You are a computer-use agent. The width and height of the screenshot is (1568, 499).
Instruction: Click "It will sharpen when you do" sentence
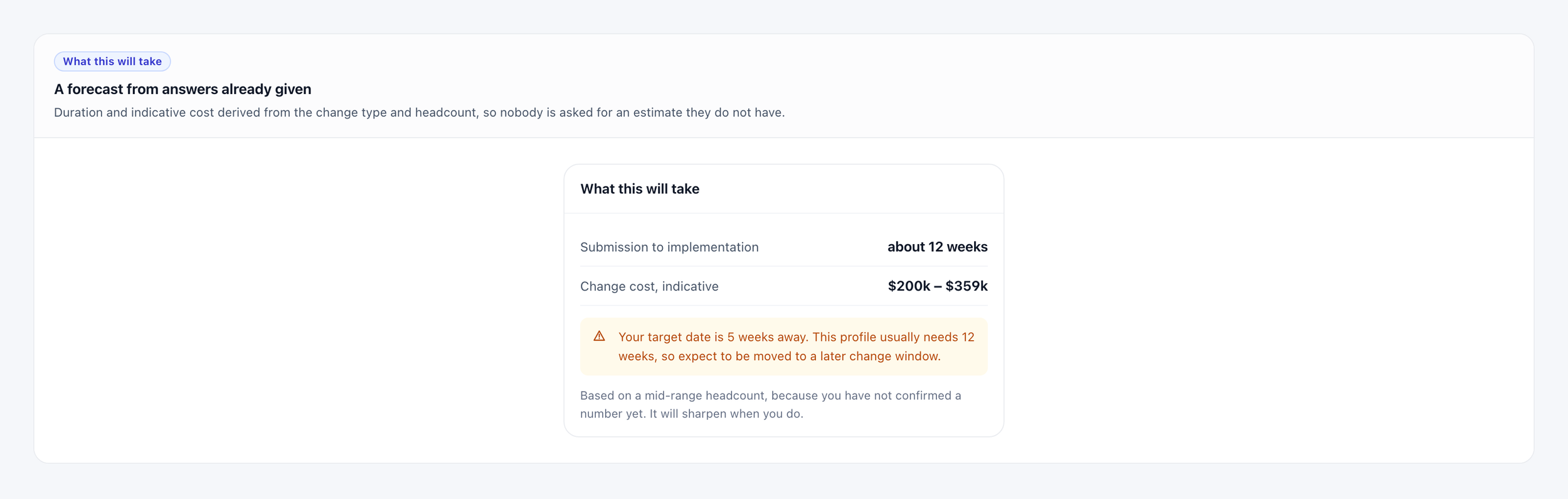[x=726, y=414]
